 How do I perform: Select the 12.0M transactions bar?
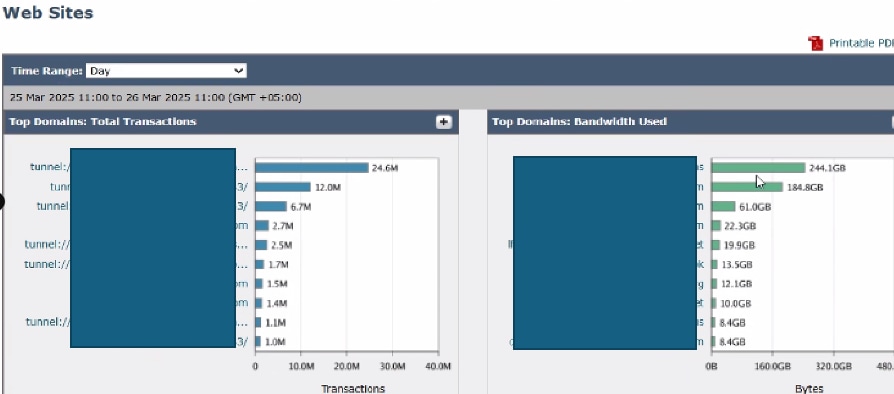coord(283,187)
